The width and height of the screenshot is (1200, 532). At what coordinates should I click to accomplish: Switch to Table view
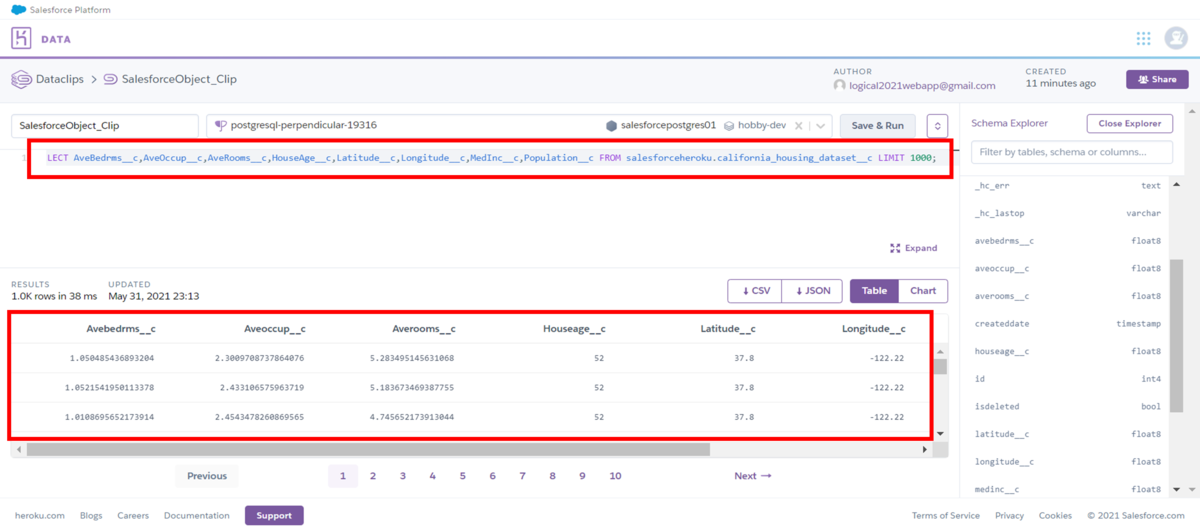874,291
